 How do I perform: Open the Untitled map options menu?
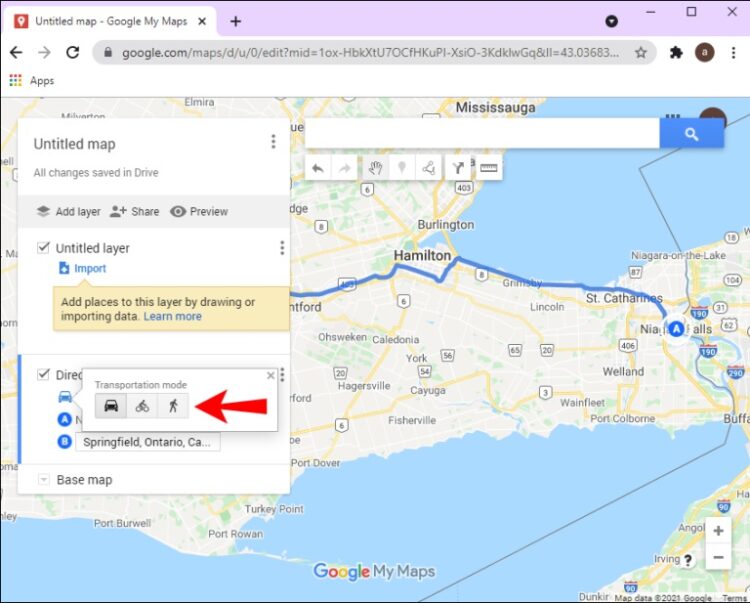pyautogui.click(x=273, y=142)
